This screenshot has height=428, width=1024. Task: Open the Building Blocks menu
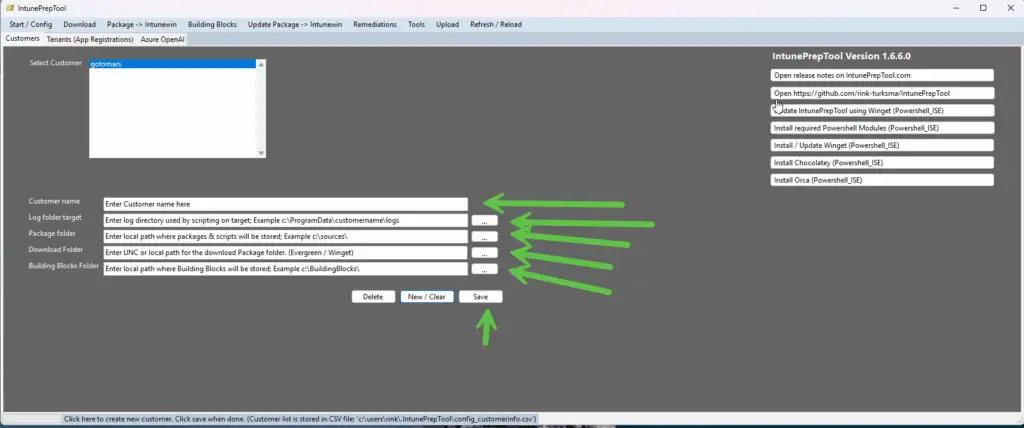point(212,24)
